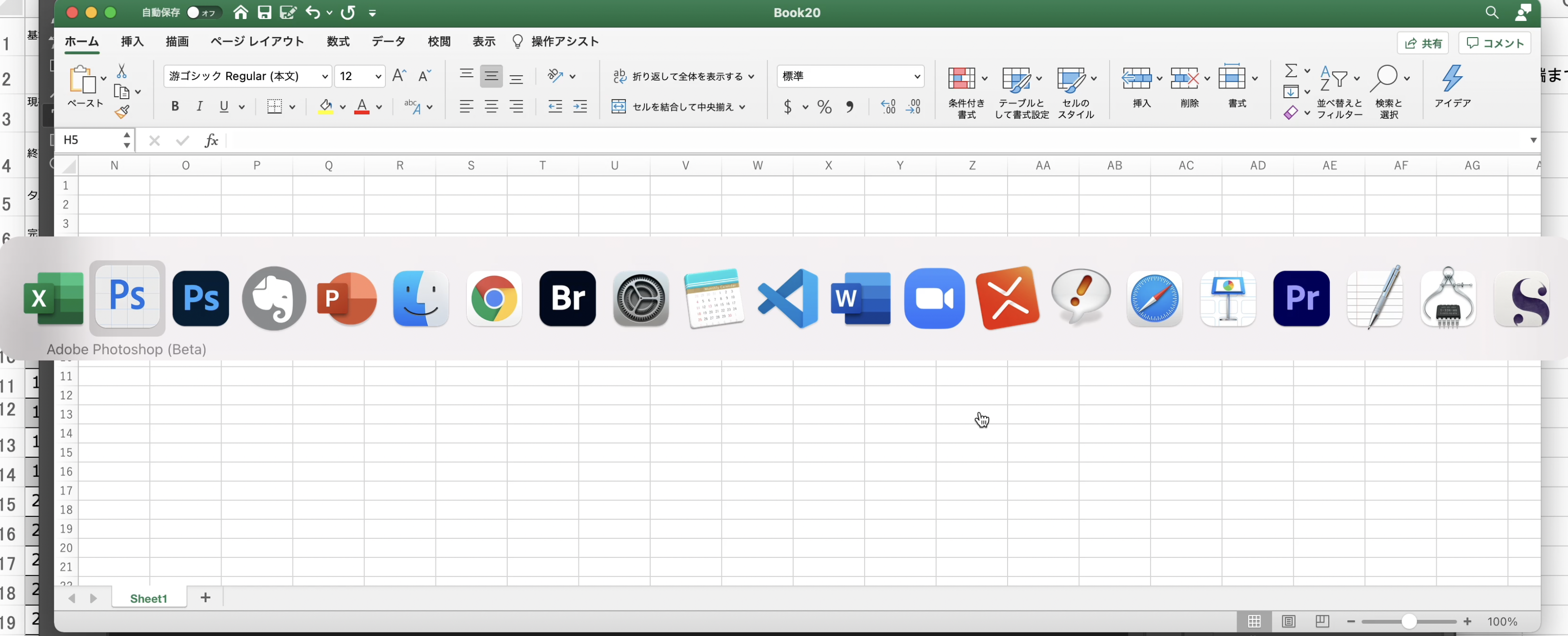Switch to page layout view in the status bar
The height and width of the screenshot is (636, 1568).
1288,621
